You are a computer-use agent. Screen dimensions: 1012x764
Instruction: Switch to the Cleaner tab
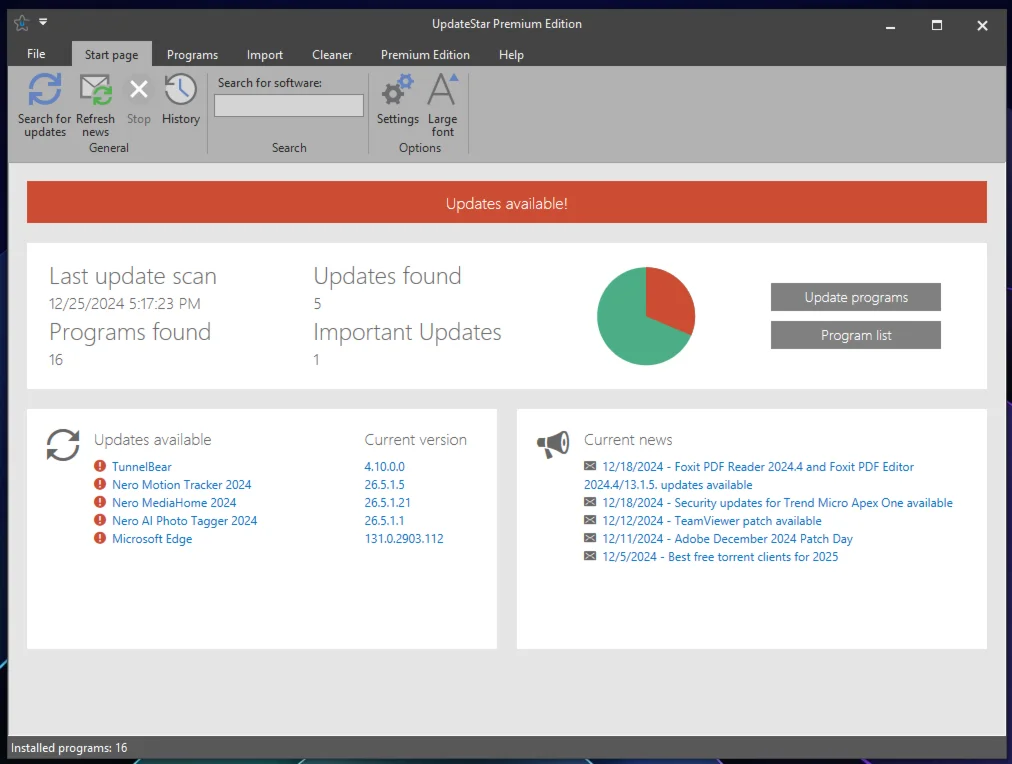[x=332, y=55]
